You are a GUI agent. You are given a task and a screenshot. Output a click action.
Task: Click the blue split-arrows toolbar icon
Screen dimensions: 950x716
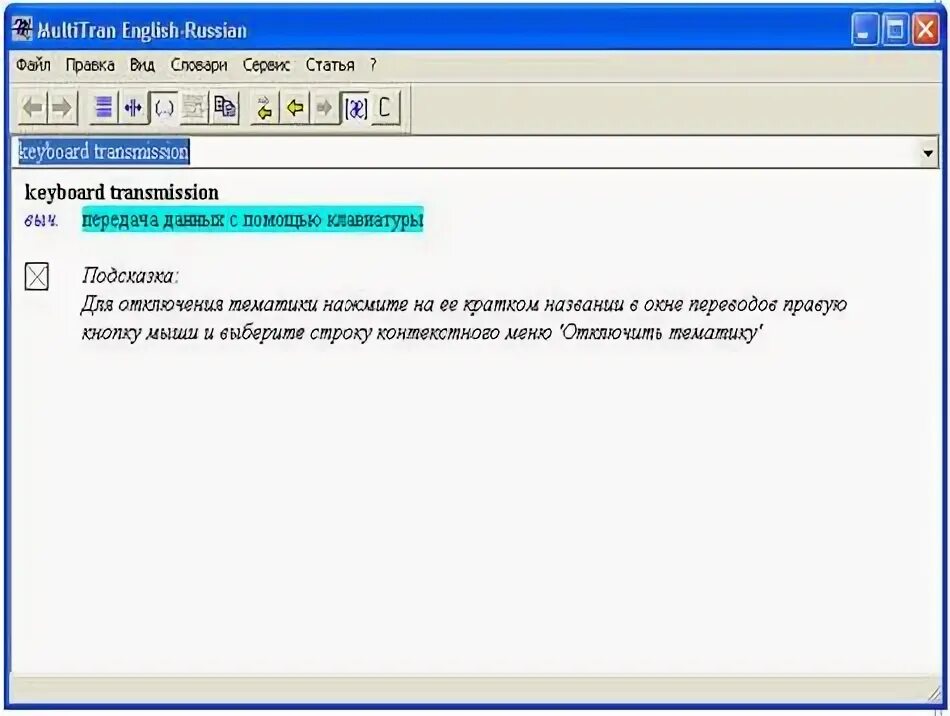[x=133, y=108]
